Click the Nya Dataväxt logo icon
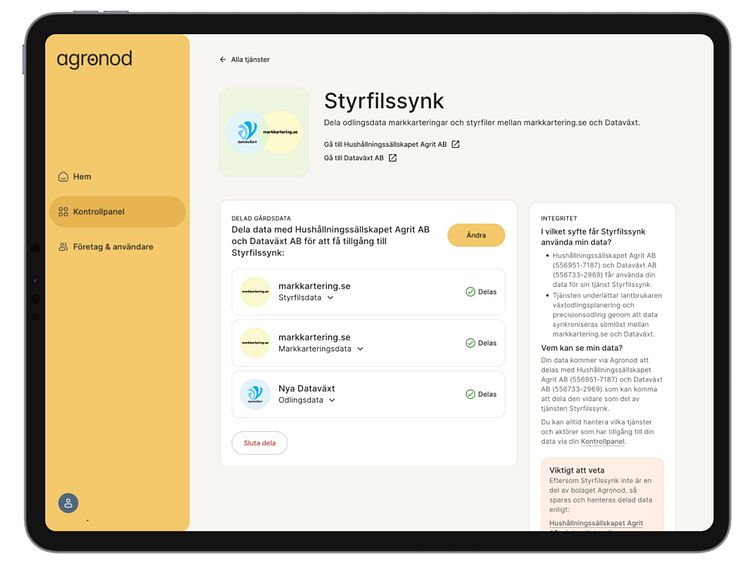The width and height of the screenshot is (746, 568). 255,394
